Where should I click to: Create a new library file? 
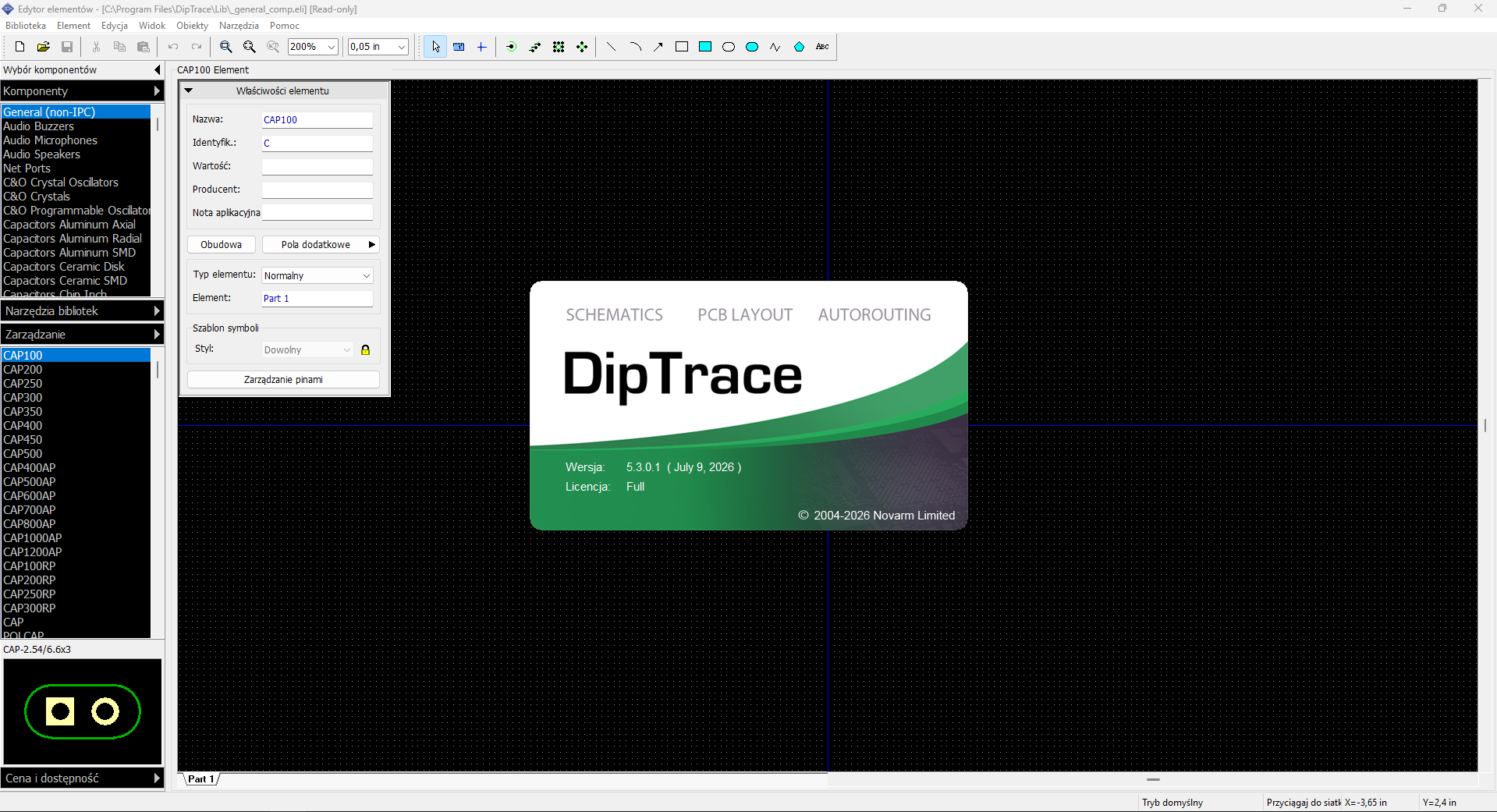pos(20,47)
